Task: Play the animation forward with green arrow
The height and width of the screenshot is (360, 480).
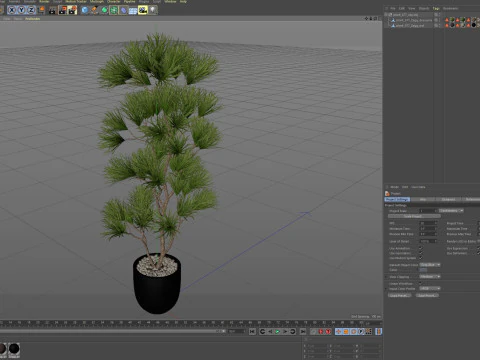Action: (x=277, y=331)
